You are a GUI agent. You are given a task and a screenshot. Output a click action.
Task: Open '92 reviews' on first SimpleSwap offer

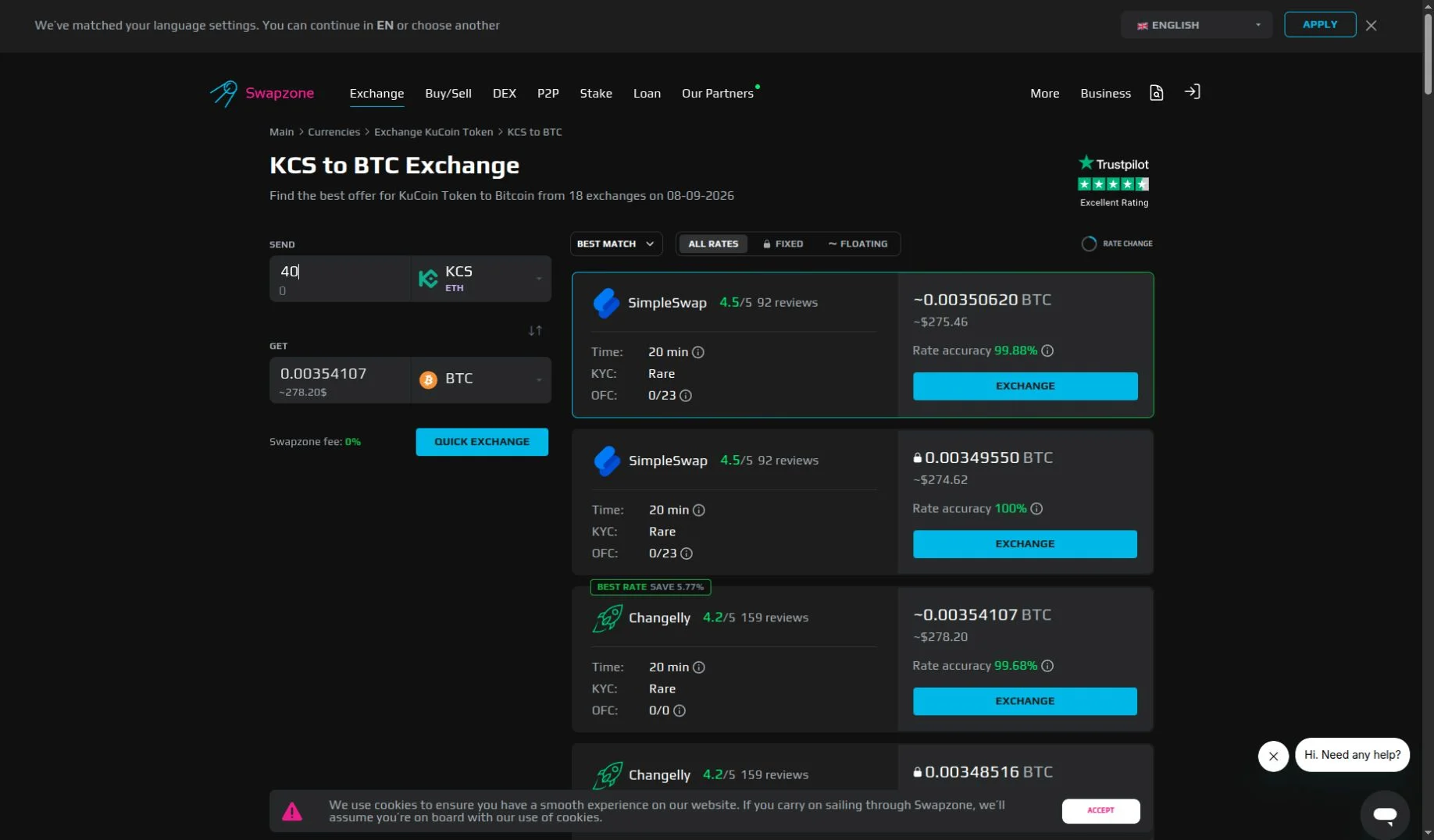(787, 303)
